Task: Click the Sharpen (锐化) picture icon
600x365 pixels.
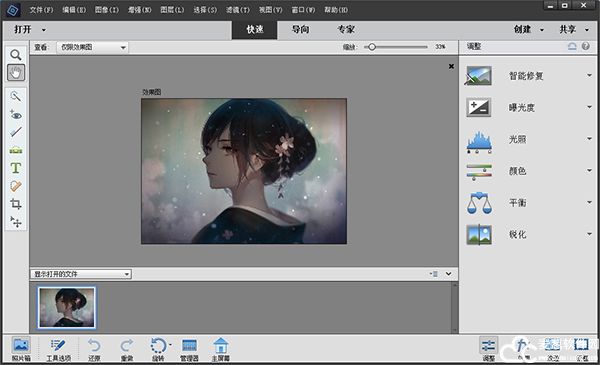Action: [x=479, y=235]
